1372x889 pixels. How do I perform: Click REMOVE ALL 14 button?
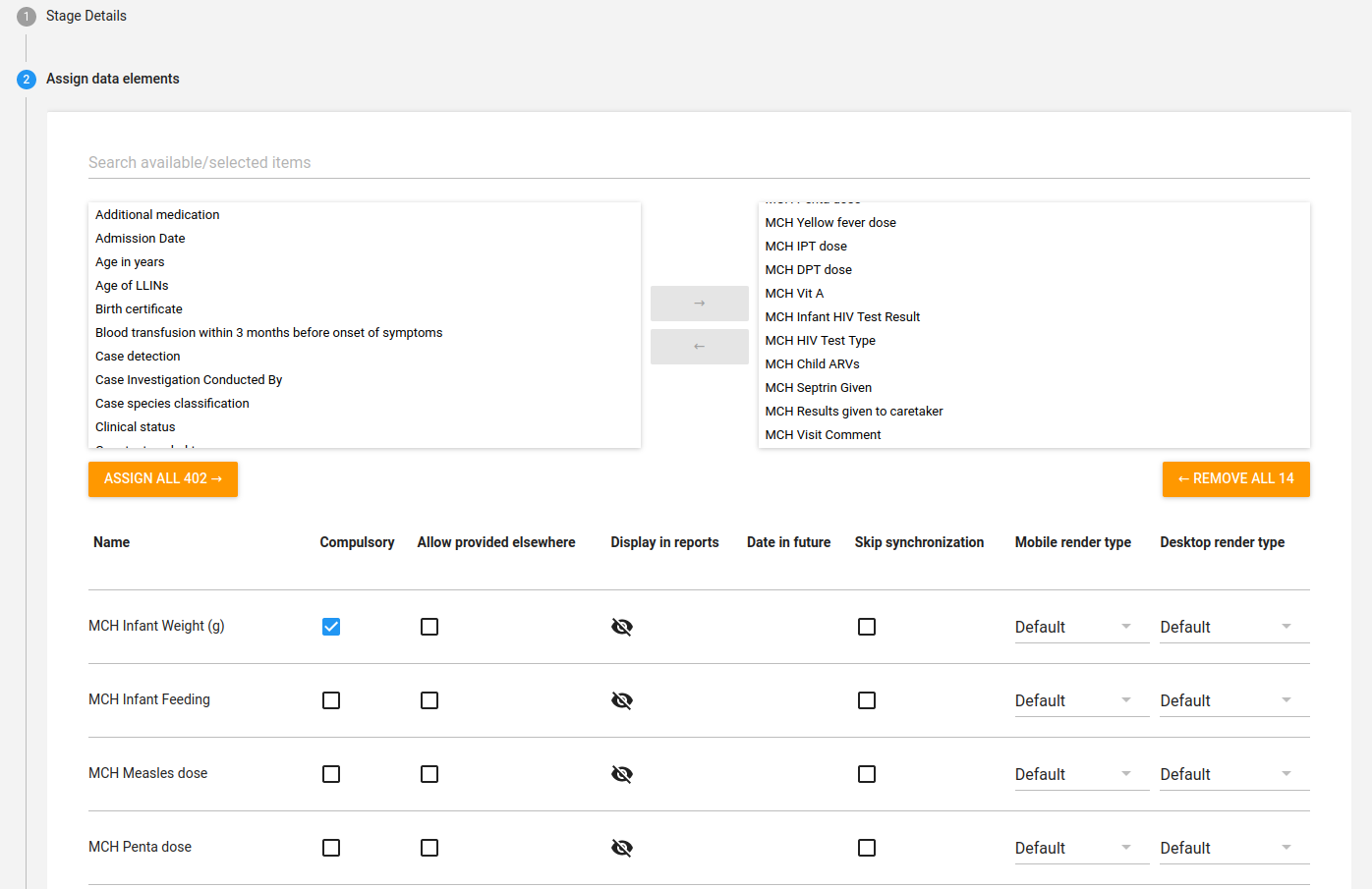pyautogui.click(x=1235, y=479)
